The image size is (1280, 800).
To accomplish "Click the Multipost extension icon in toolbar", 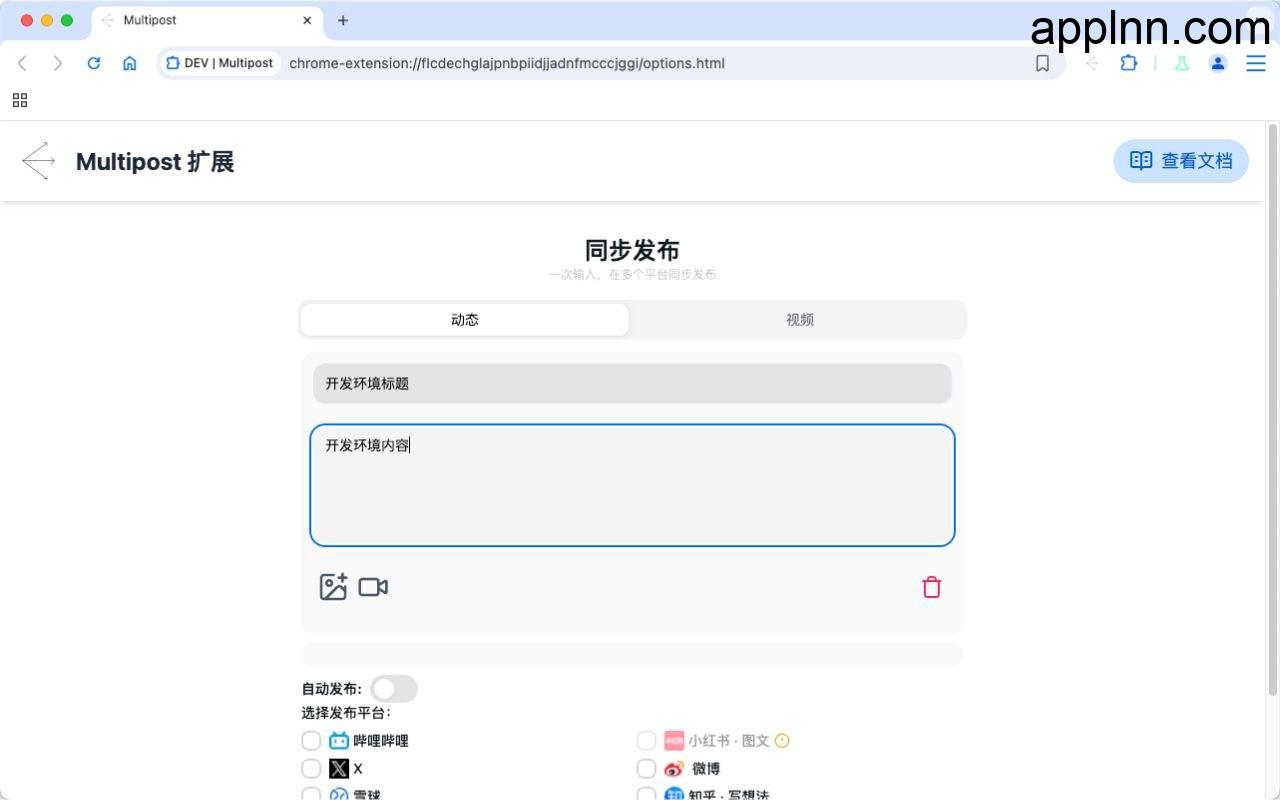I will [x=1092, y=63].
